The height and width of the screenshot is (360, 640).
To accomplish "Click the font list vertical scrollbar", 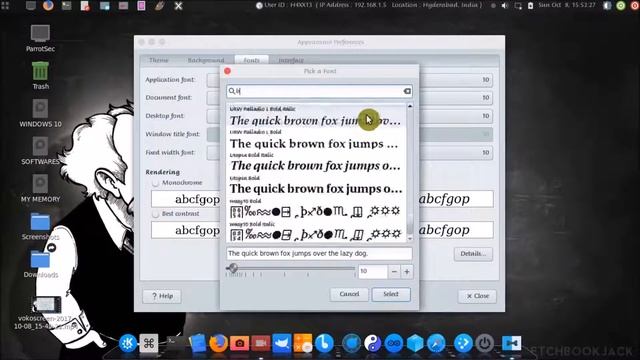I will 410,173.
